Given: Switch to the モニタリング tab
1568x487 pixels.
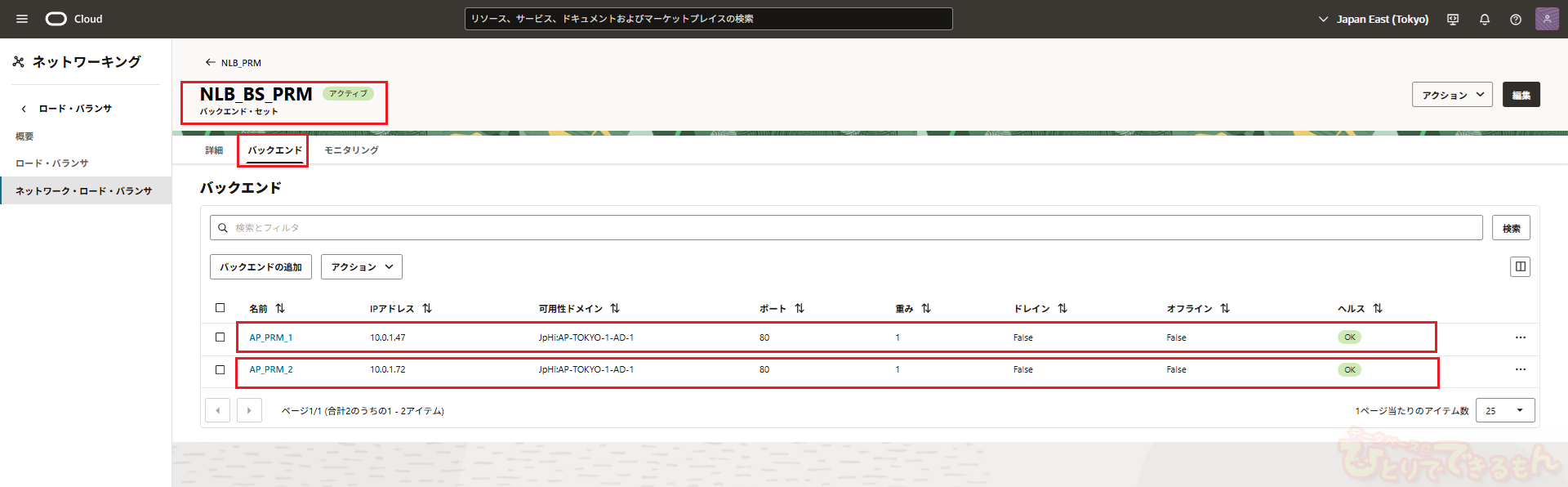Looking at the screenshot, I should (351, 150).
